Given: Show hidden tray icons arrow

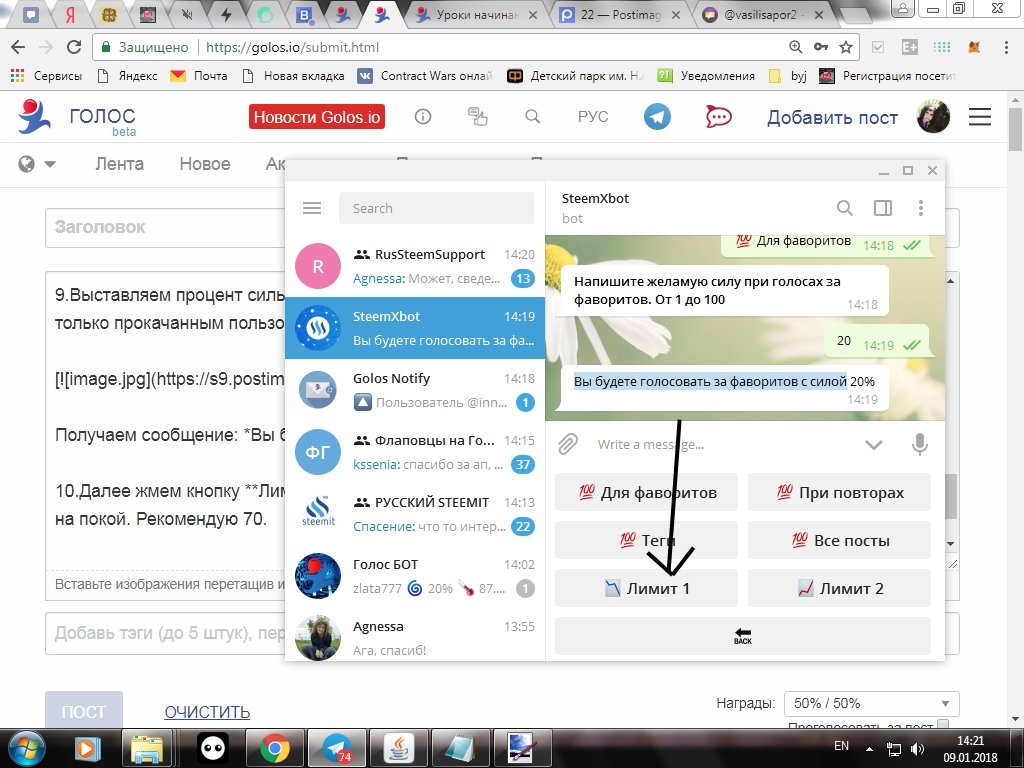Looking at the screenshot, I should tap(869, 749).
